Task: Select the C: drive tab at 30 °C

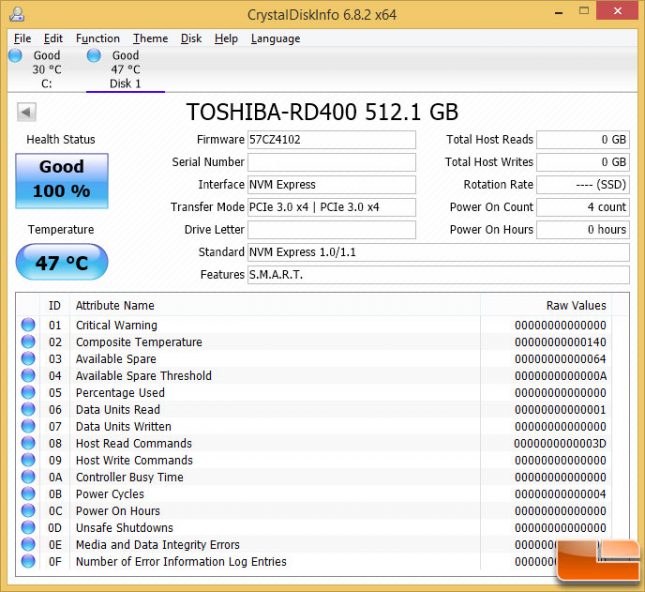Action: (46, 70)
